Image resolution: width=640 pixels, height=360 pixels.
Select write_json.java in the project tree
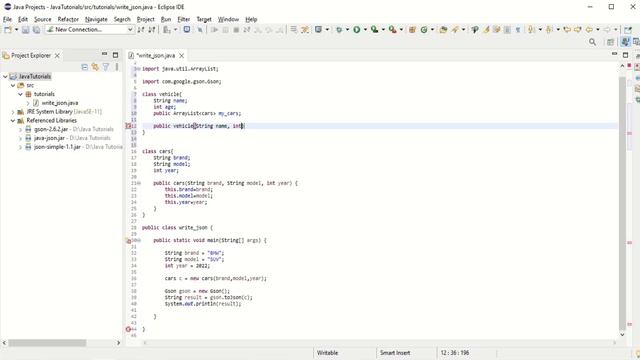[60, 103]
